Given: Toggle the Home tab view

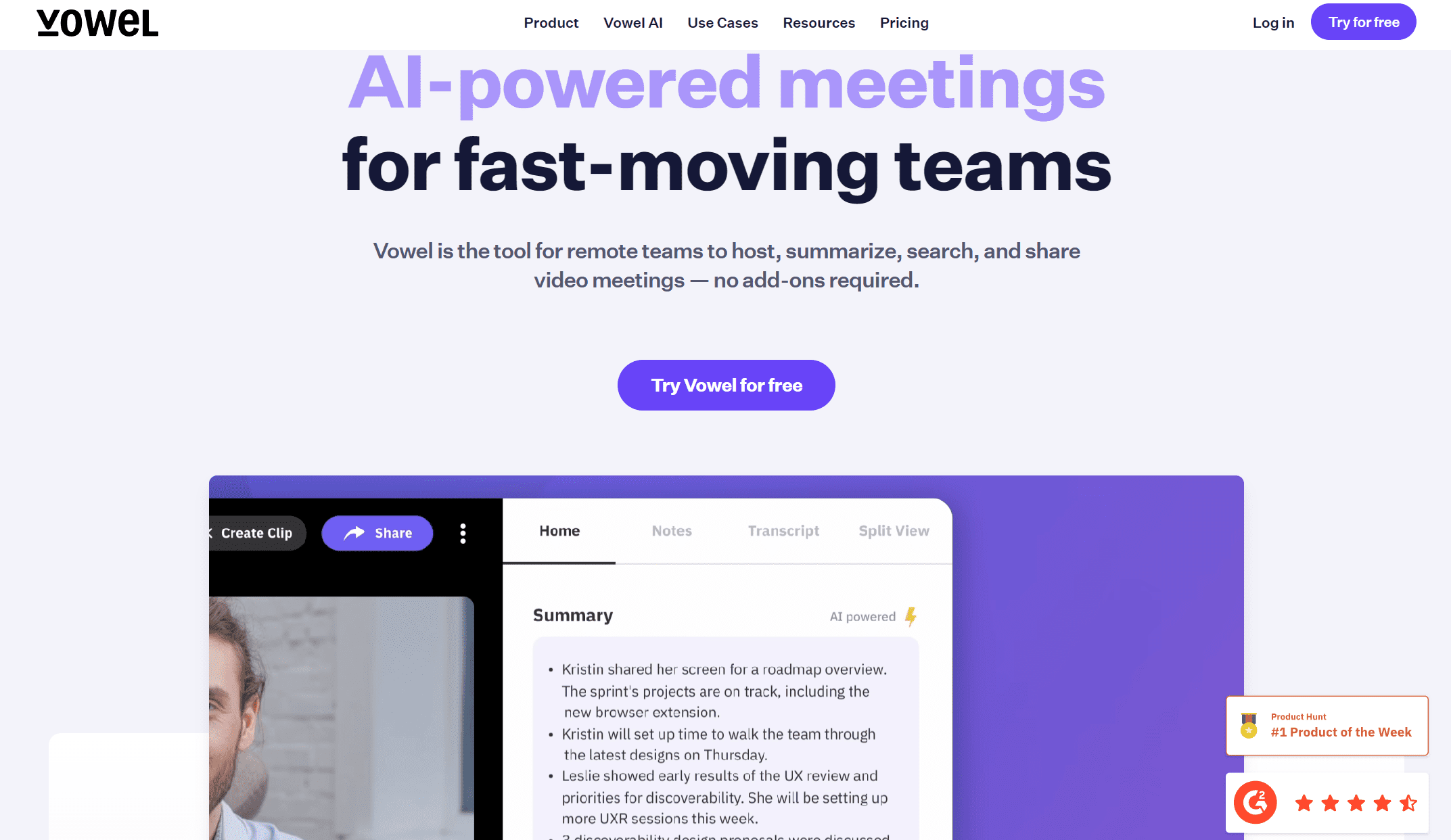Looking at the screenshot, I should point(559,531).
